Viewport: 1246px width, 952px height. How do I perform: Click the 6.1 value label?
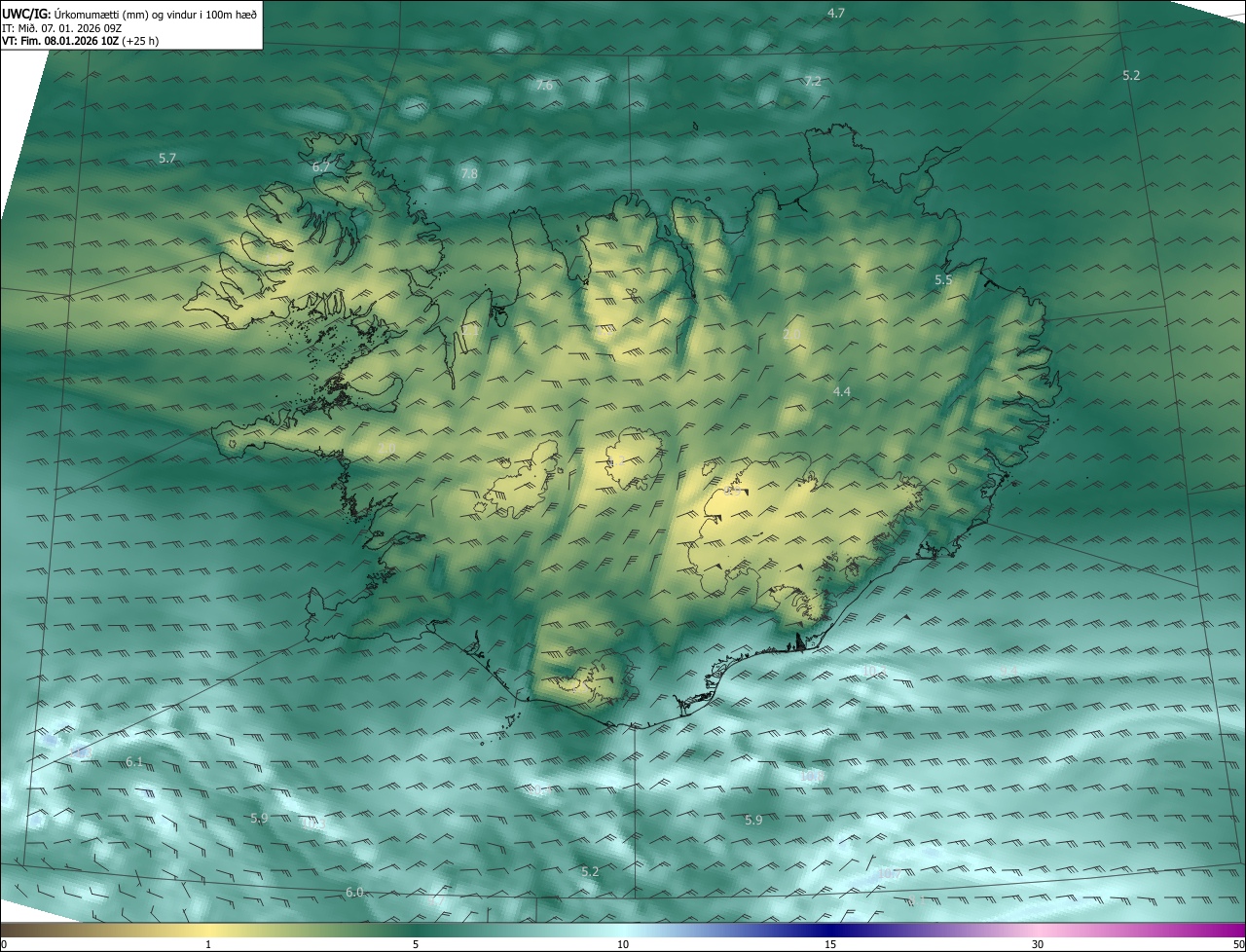pyautogui.click(x=134, y=761)
